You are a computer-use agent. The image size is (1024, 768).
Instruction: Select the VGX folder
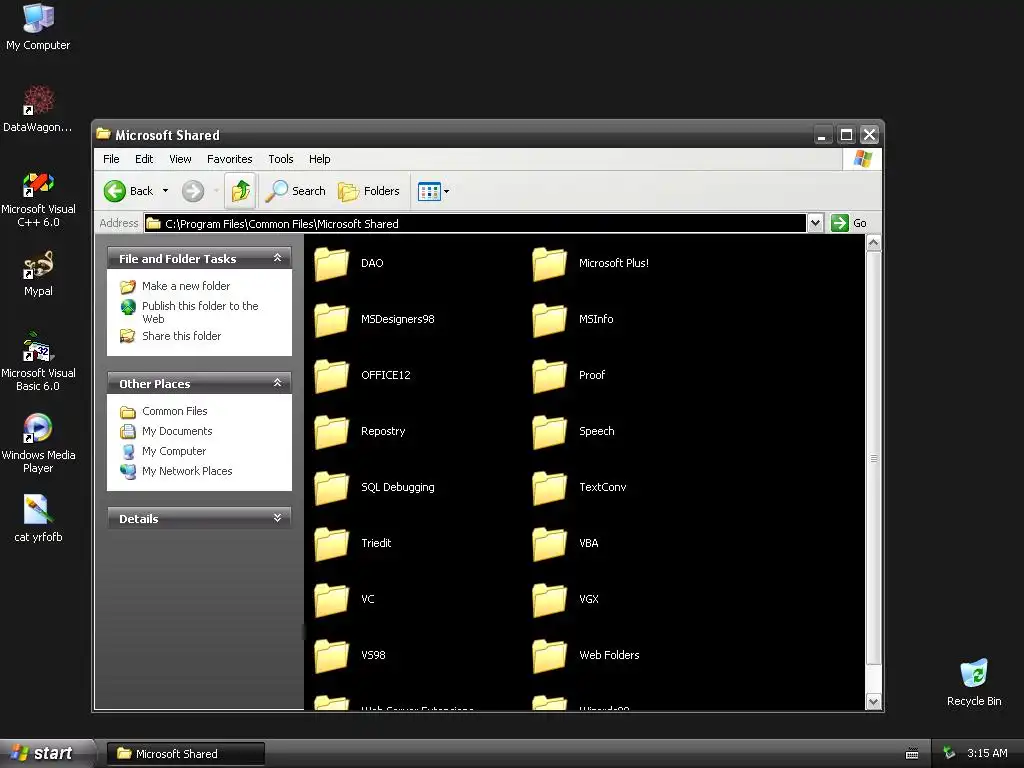pyautogui.click(x=566, y=599)
